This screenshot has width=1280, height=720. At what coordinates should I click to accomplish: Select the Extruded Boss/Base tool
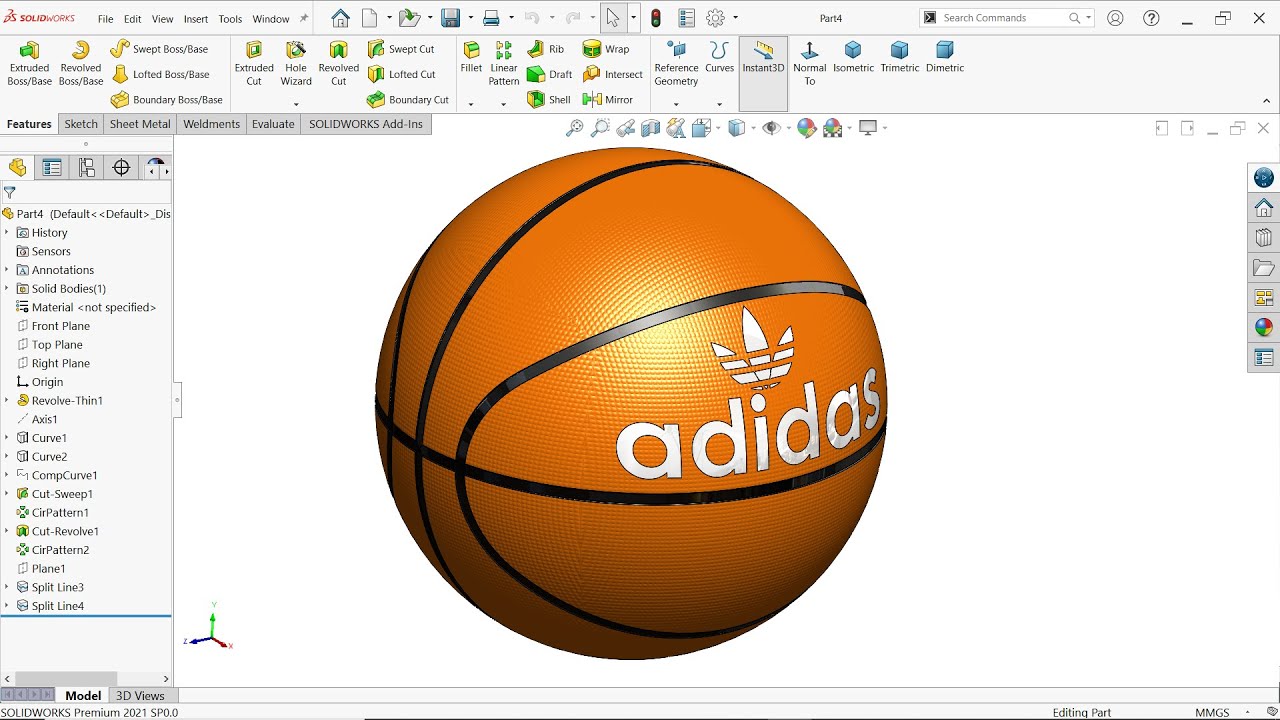(29, 63)
